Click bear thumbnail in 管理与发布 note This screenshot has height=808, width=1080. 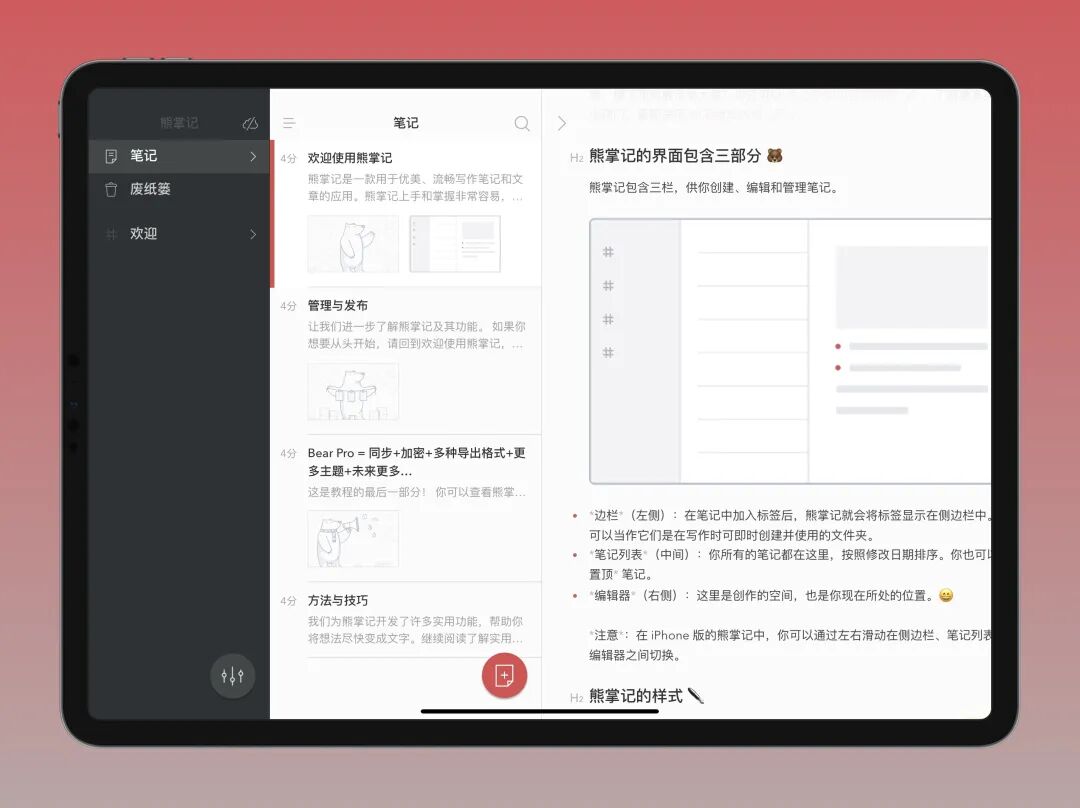tap(353, 391)
